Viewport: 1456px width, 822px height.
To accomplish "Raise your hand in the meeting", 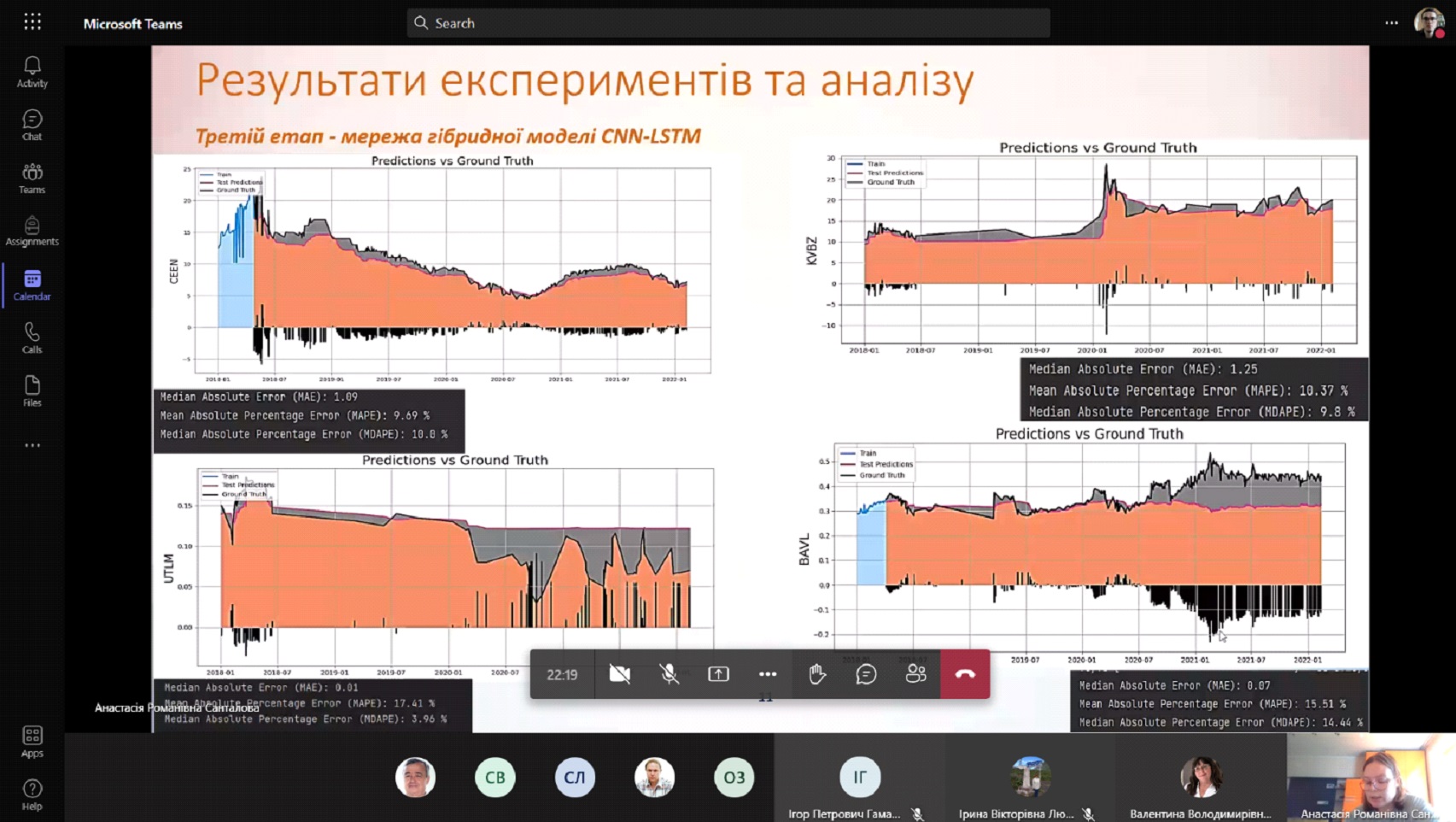I will [x=817, y=674].
